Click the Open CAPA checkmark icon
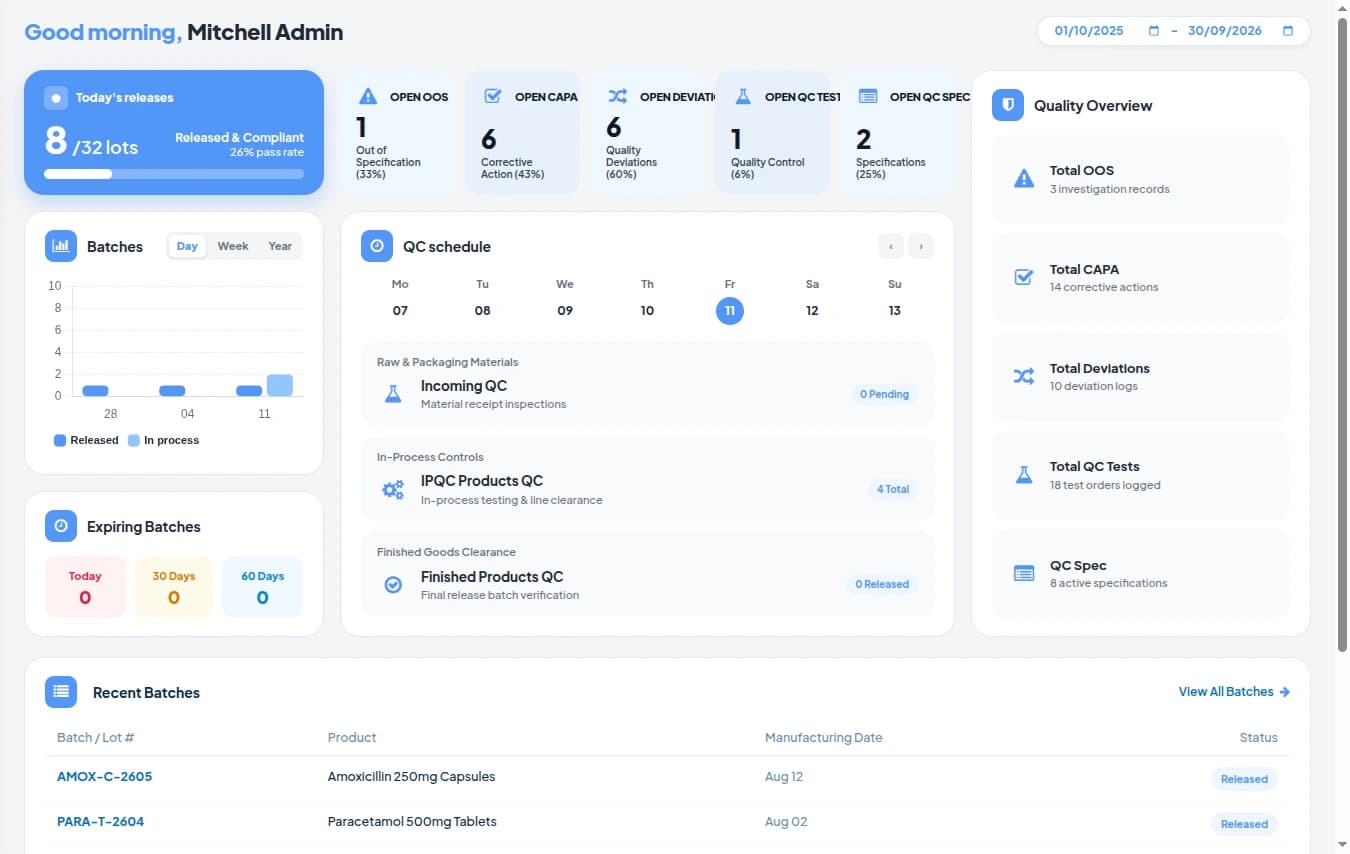This screenshot has height=854, width=1350. point(493,97)
